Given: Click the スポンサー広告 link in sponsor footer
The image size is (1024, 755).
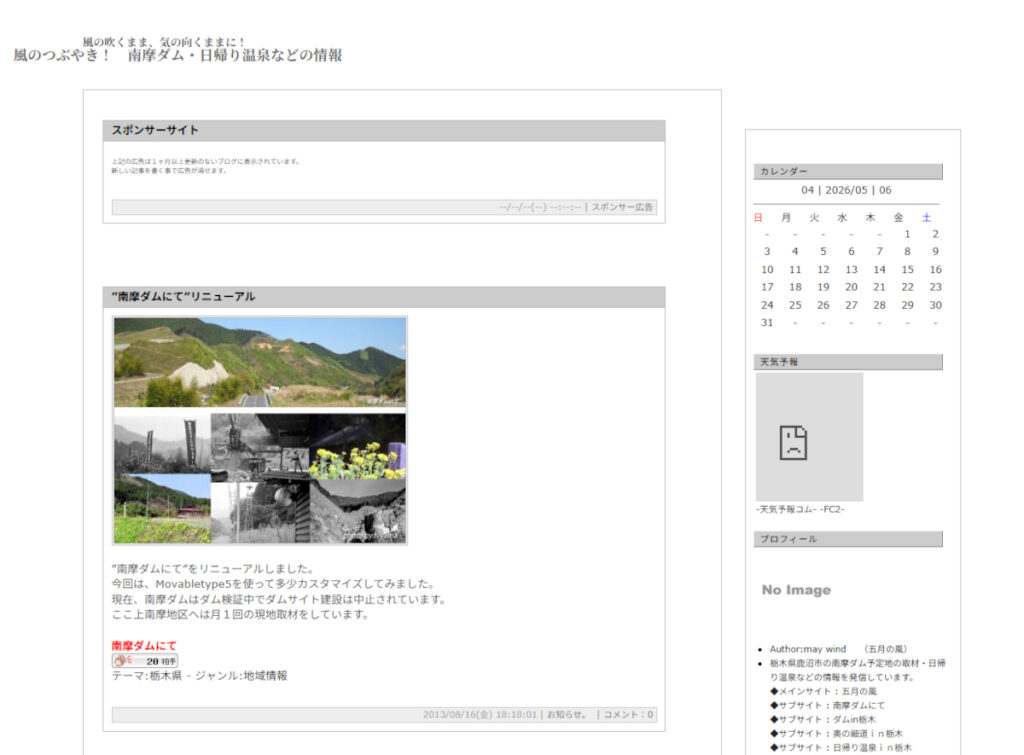Looking at the screenshot, I should tap(622, 207).
